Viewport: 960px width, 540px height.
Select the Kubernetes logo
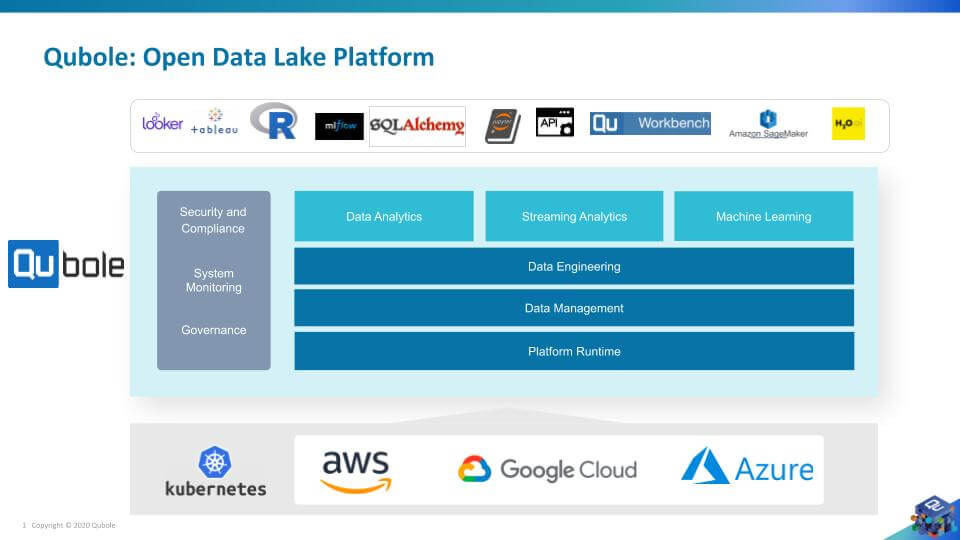click(x=216, y=471)
